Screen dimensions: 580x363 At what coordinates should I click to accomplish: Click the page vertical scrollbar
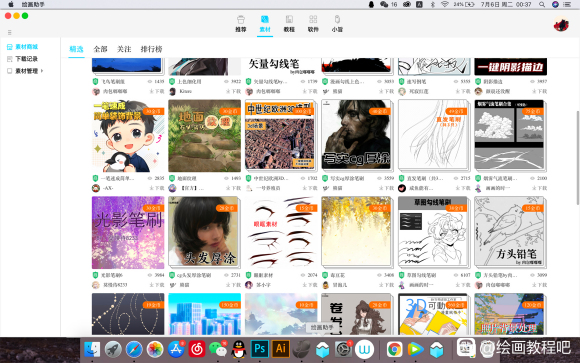point(577,157)
